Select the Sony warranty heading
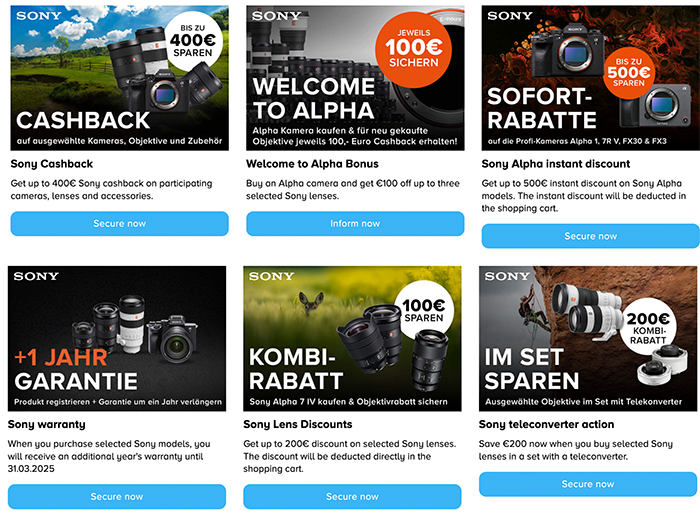Image resolution: width=700 pixels, height=515 pixels. click(x=46, y=424)
